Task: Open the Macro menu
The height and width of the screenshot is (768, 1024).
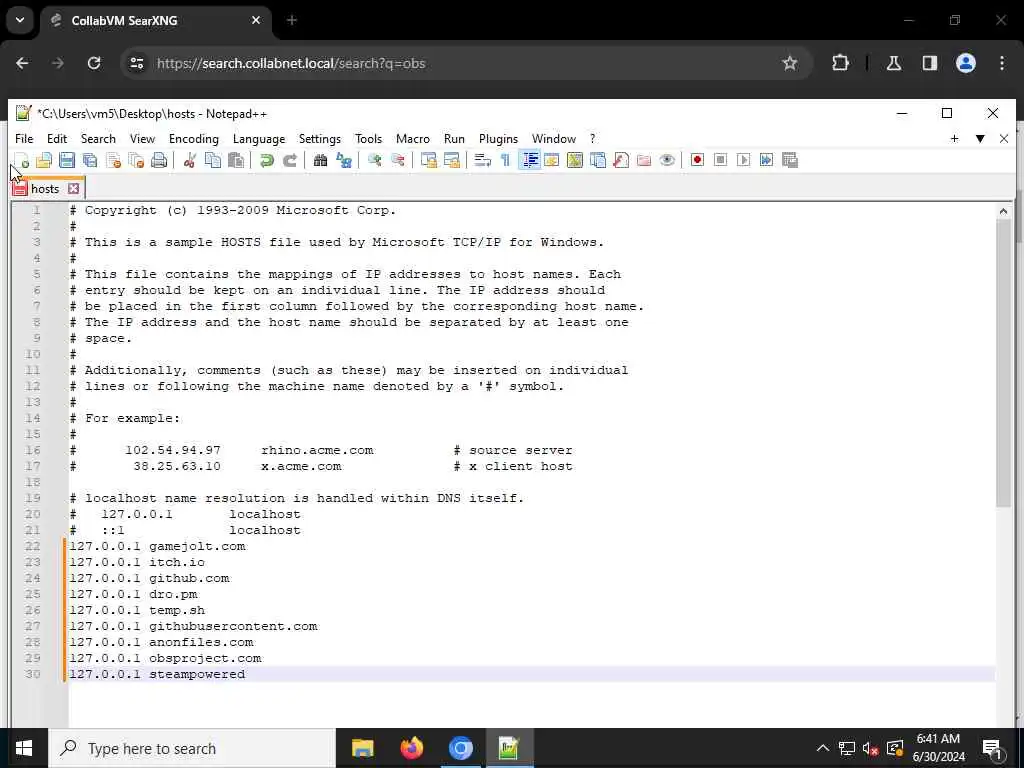Action: [x=413, y=138]
